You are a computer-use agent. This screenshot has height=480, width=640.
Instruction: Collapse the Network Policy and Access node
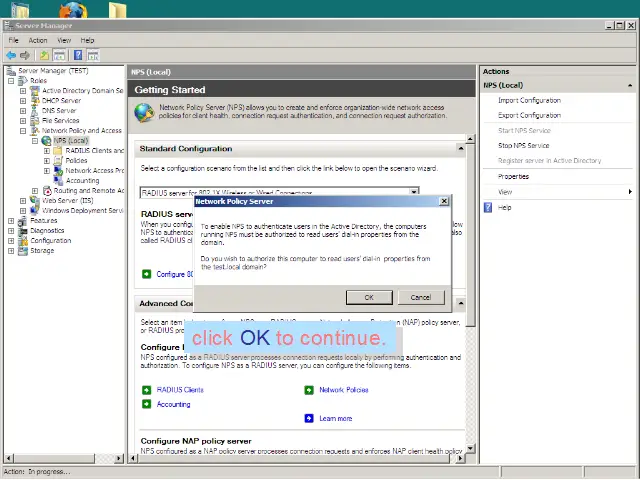point(23,131)
